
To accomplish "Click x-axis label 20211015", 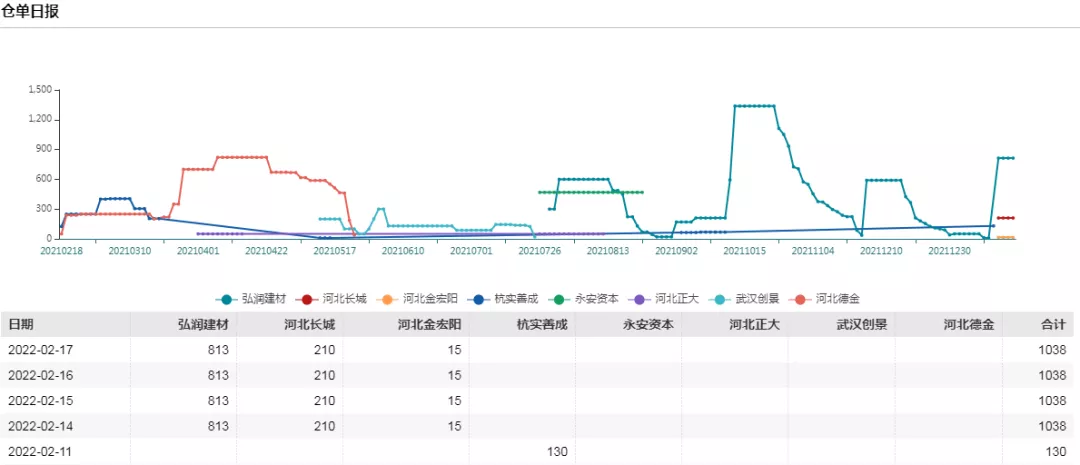I will point(745,251).
